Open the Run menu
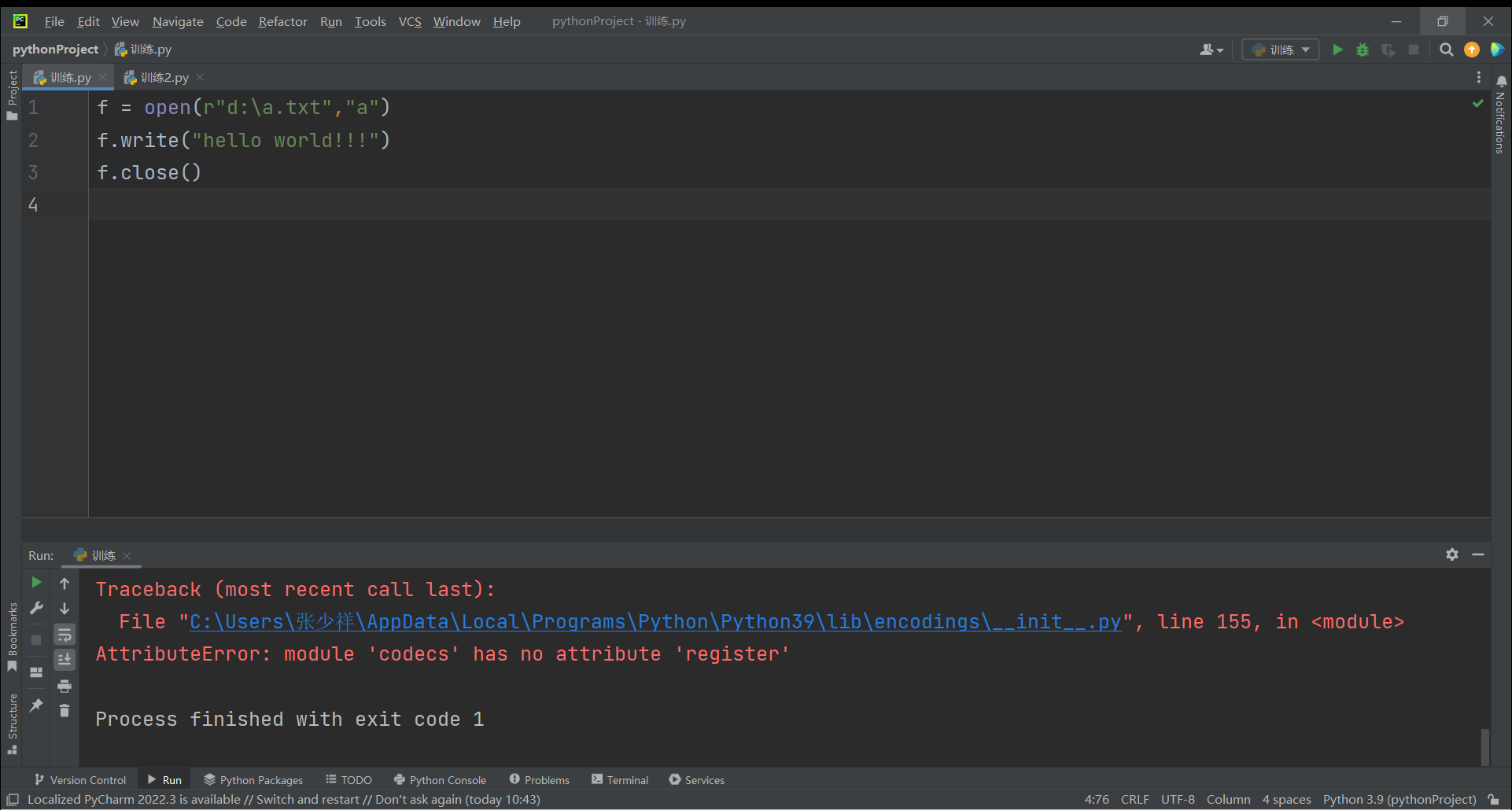 click(x=331, y=21)
